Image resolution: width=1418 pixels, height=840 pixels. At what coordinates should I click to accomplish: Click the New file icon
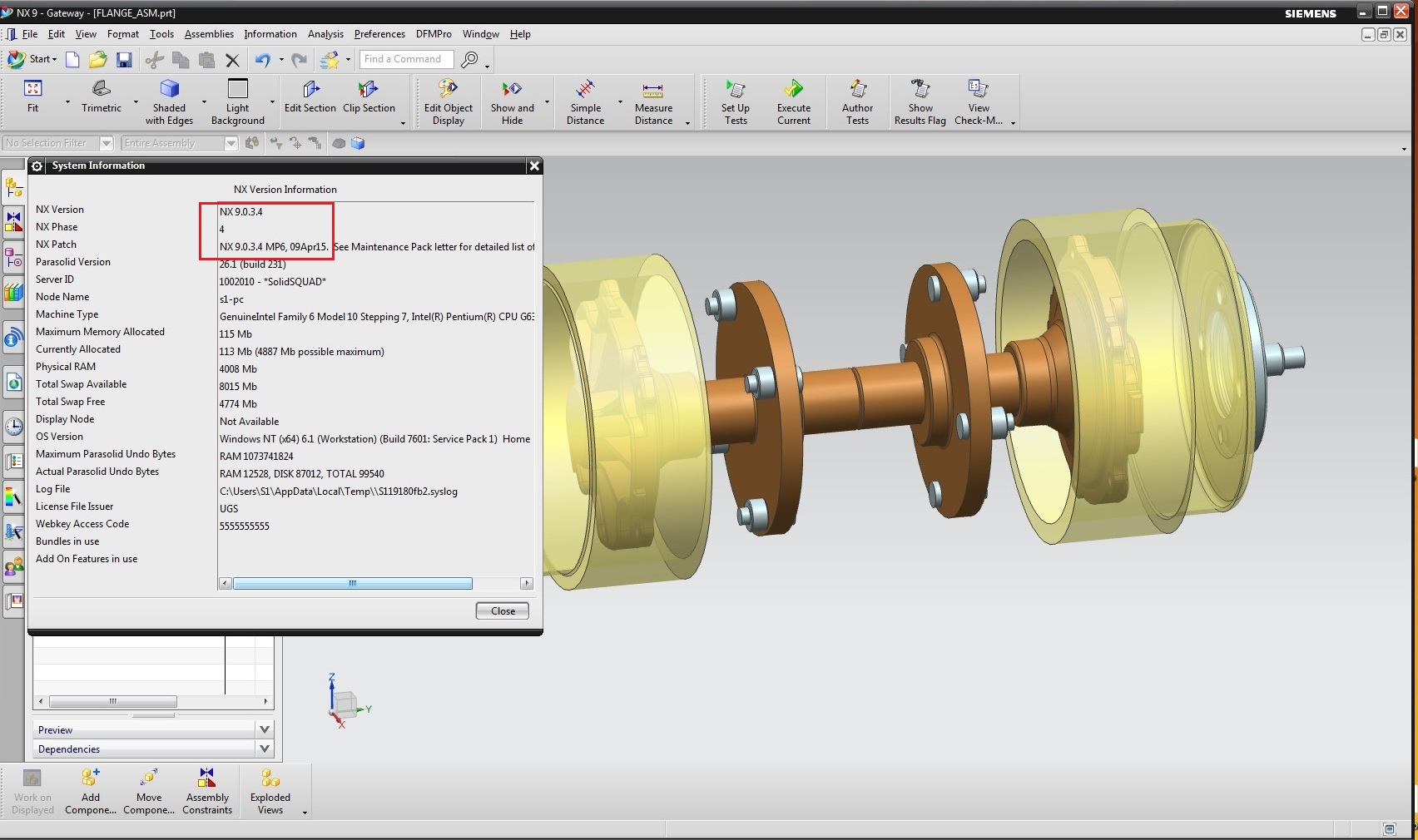point(72,59)
